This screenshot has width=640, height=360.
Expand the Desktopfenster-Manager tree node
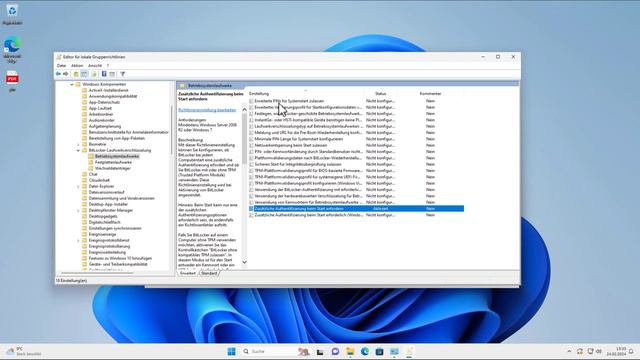78,211
